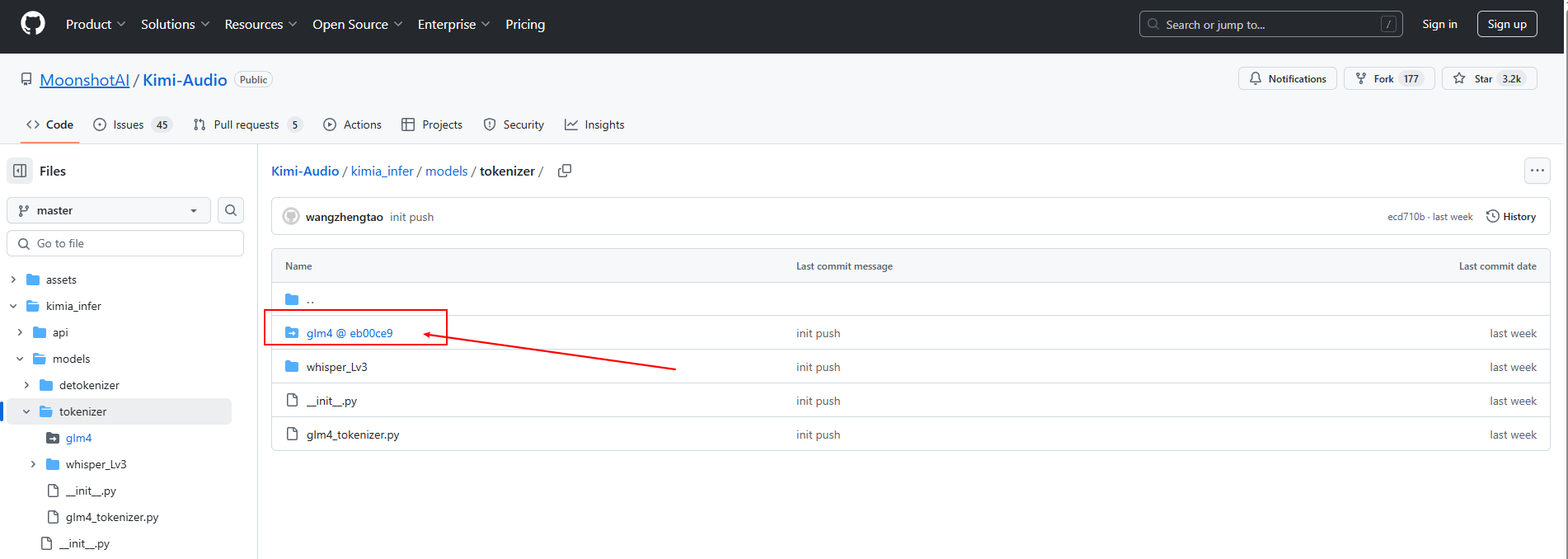Open glm4 @ eb00ce9 submodule link

350,333
